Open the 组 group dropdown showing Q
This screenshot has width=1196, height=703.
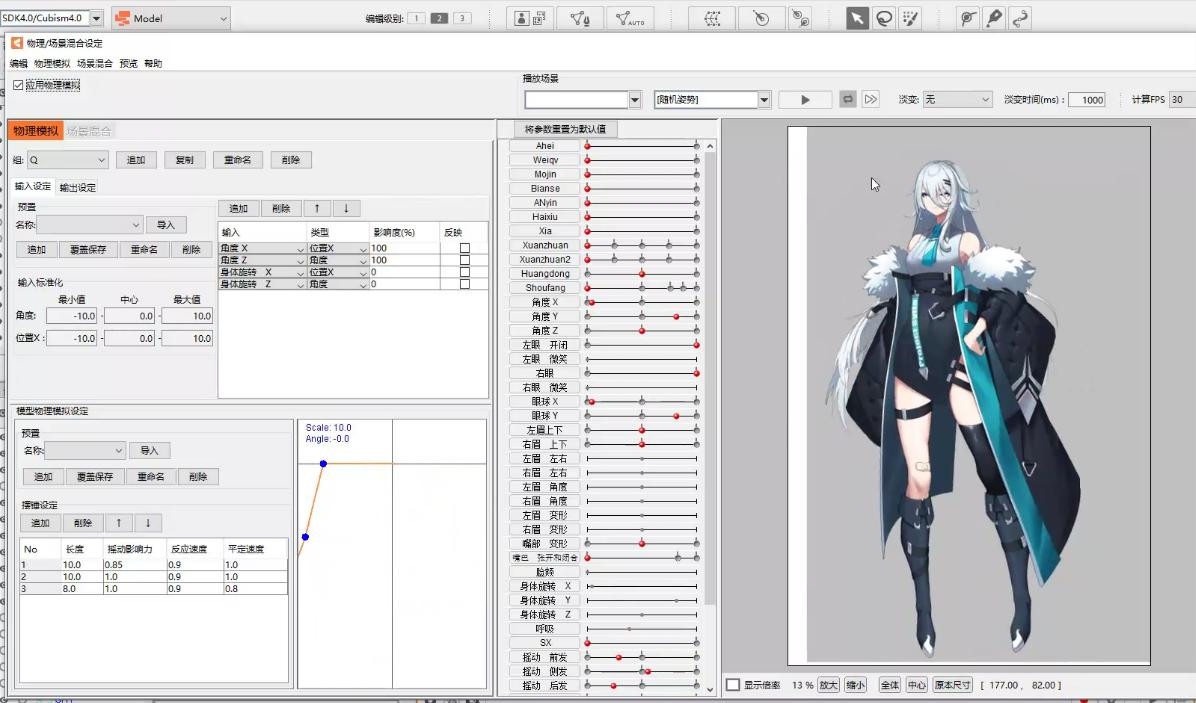[x=67, y=160]
